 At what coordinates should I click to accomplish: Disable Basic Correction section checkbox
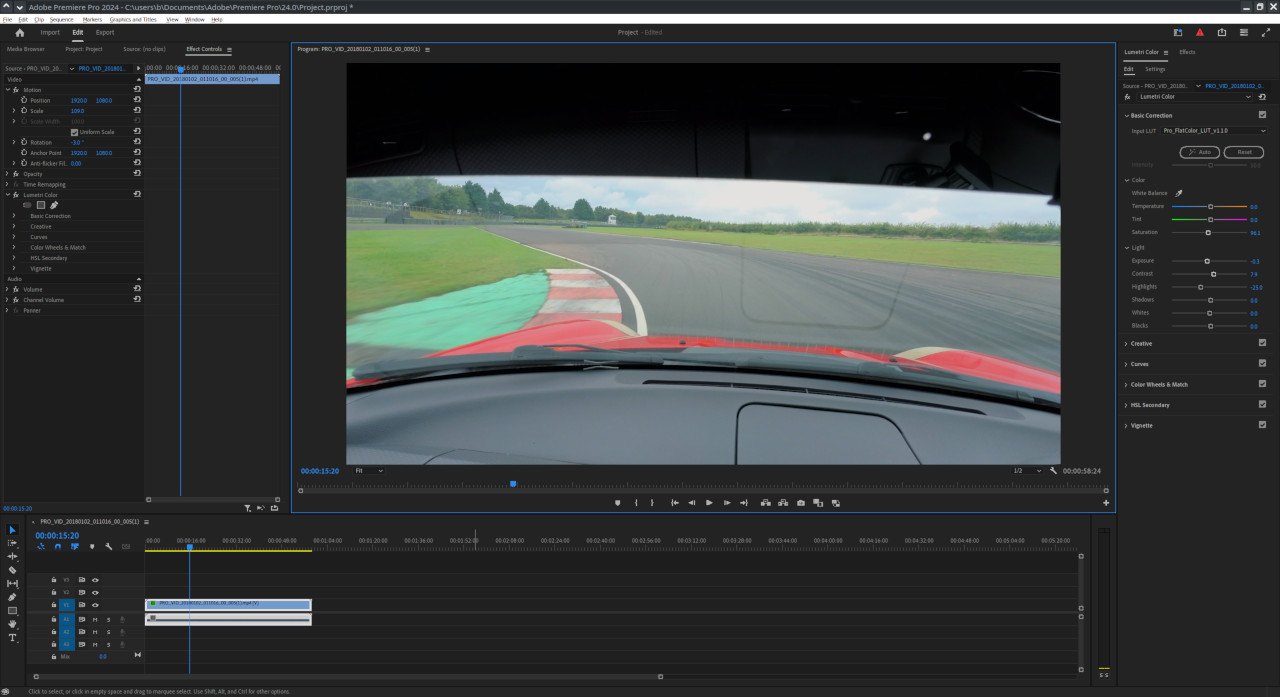coord(1262,115)
